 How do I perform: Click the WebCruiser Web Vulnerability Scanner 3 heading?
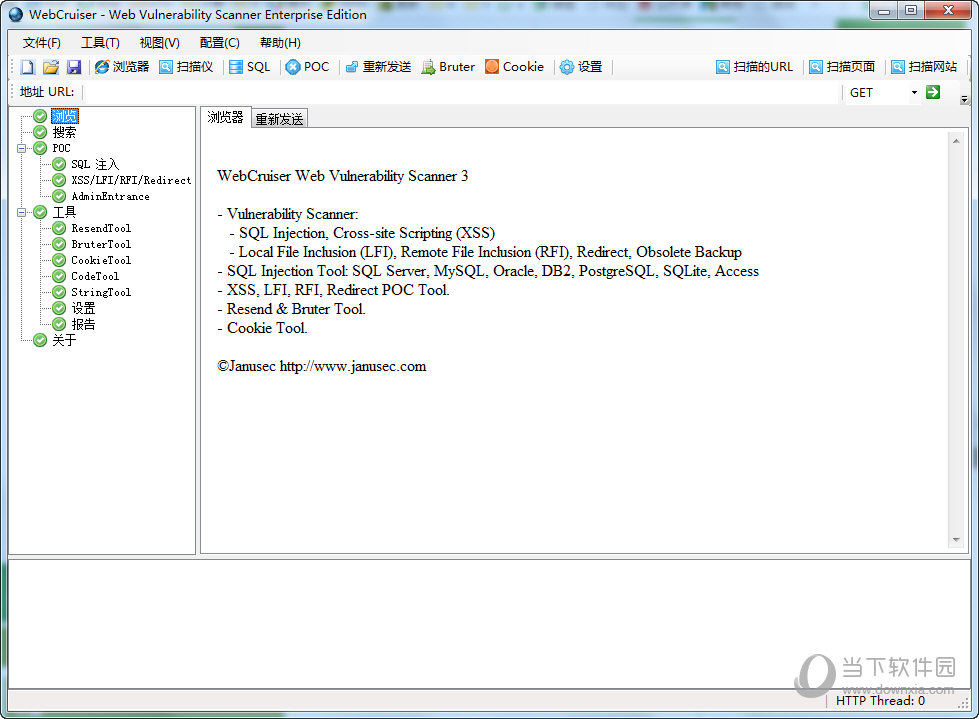pyautogui.click(x=343, y=176)
